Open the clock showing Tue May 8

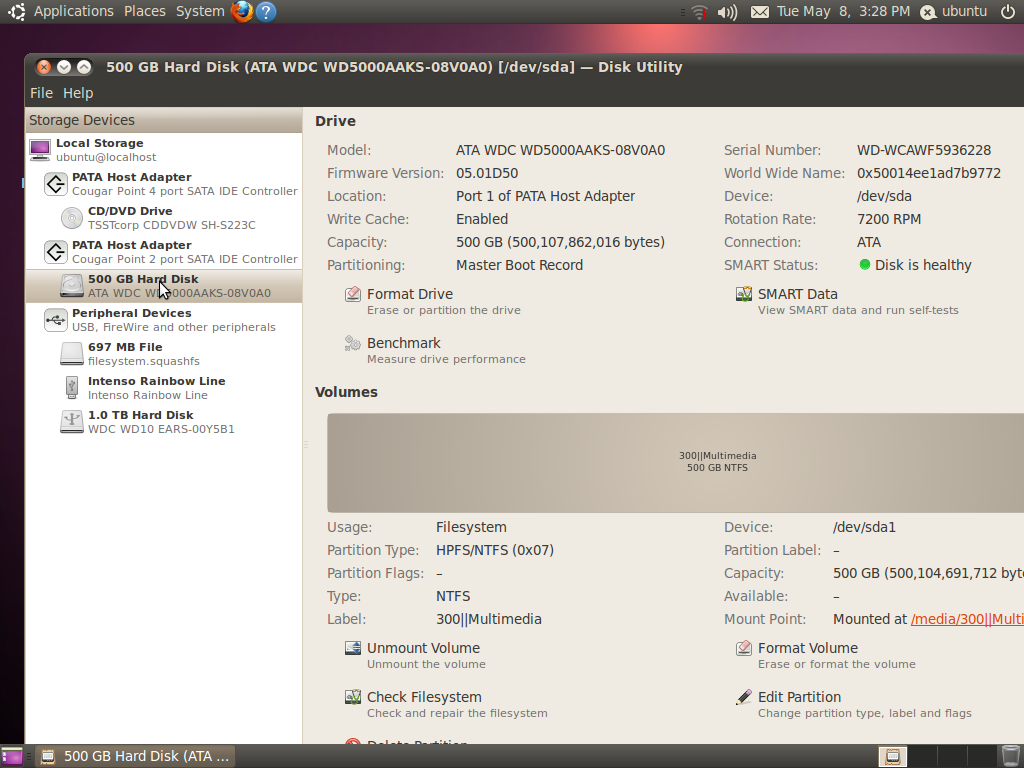[843, 11]
